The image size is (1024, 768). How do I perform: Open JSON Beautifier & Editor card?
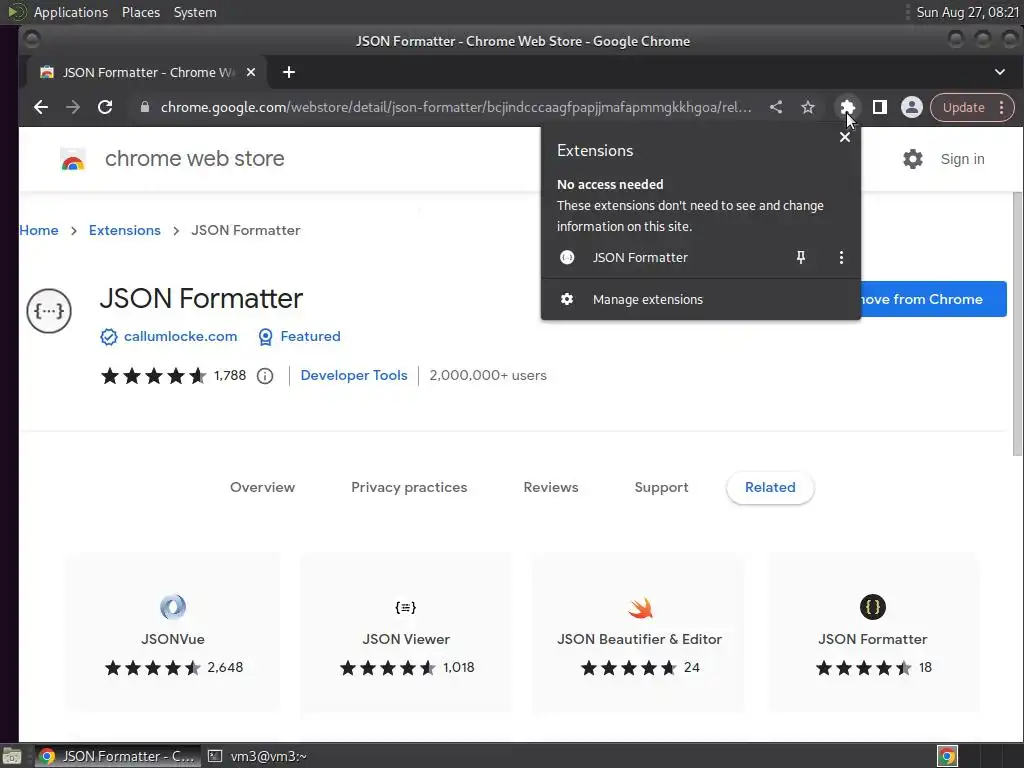pyautogui.click(x=639, y=632)
